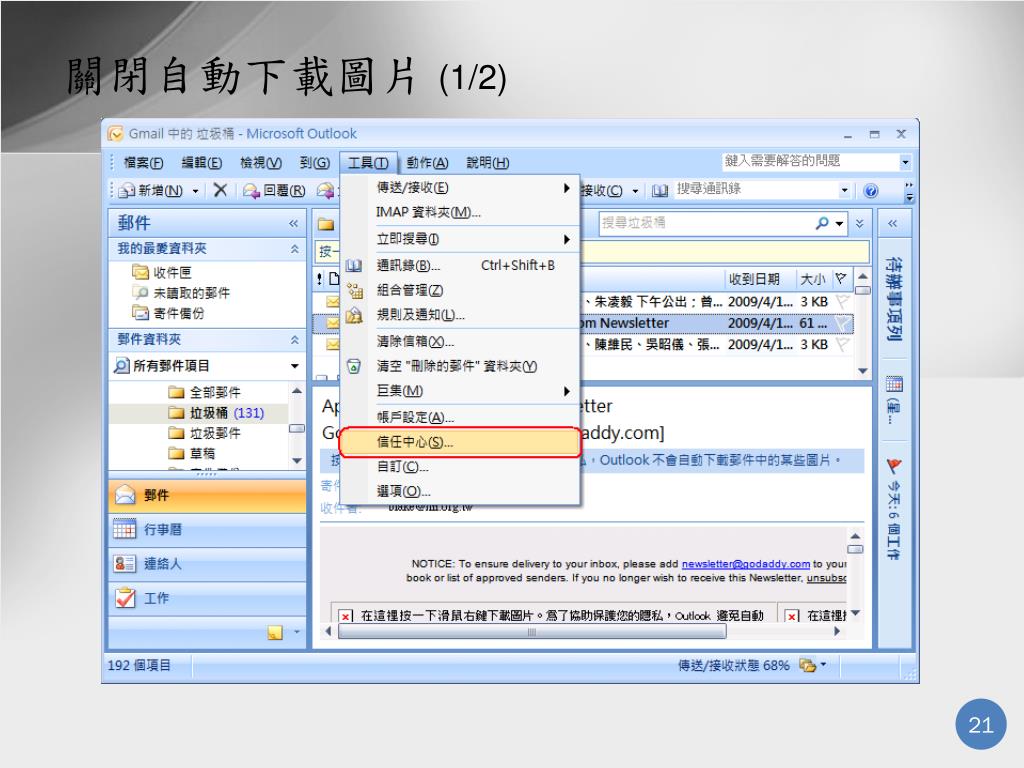The height and width of the screenshot is (768, 1024).
Task: Select 帳戶設定(A) menu entry
Action: 460,417
